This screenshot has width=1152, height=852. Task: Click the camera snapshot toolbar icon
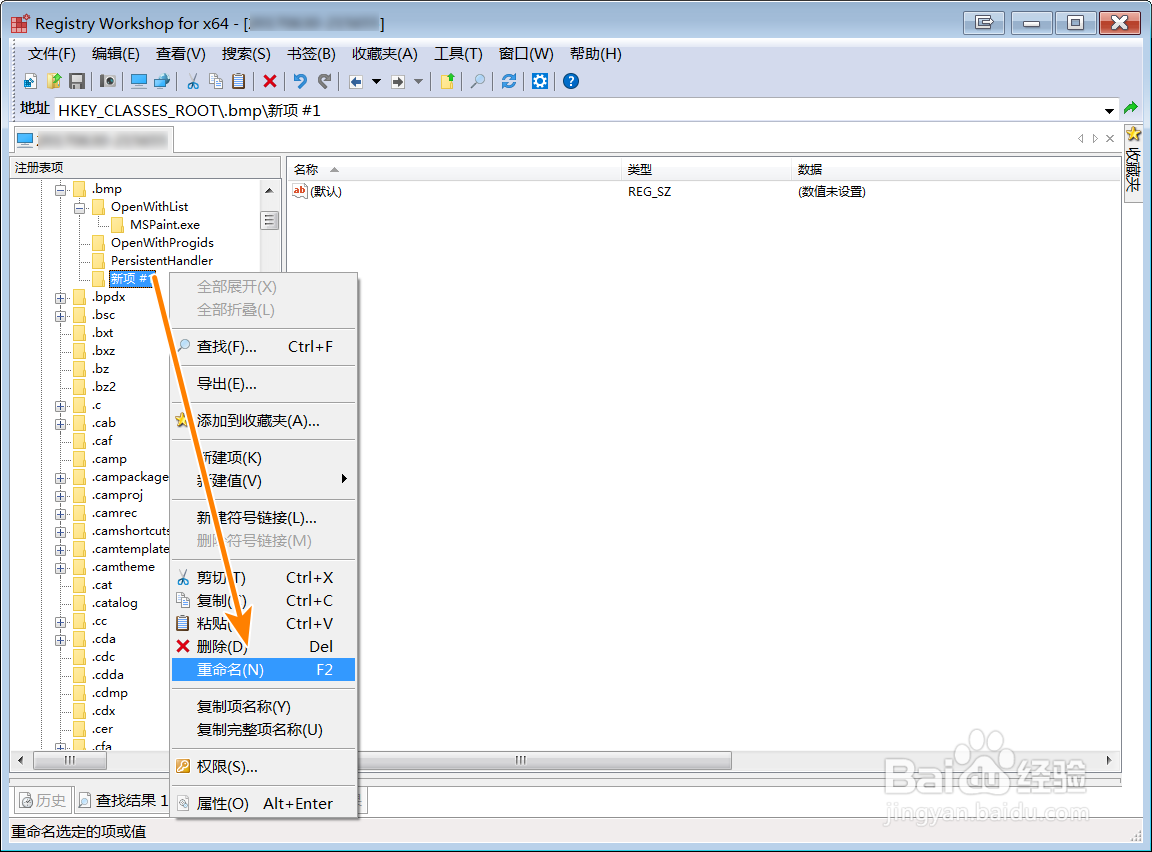tap(108, 82)
